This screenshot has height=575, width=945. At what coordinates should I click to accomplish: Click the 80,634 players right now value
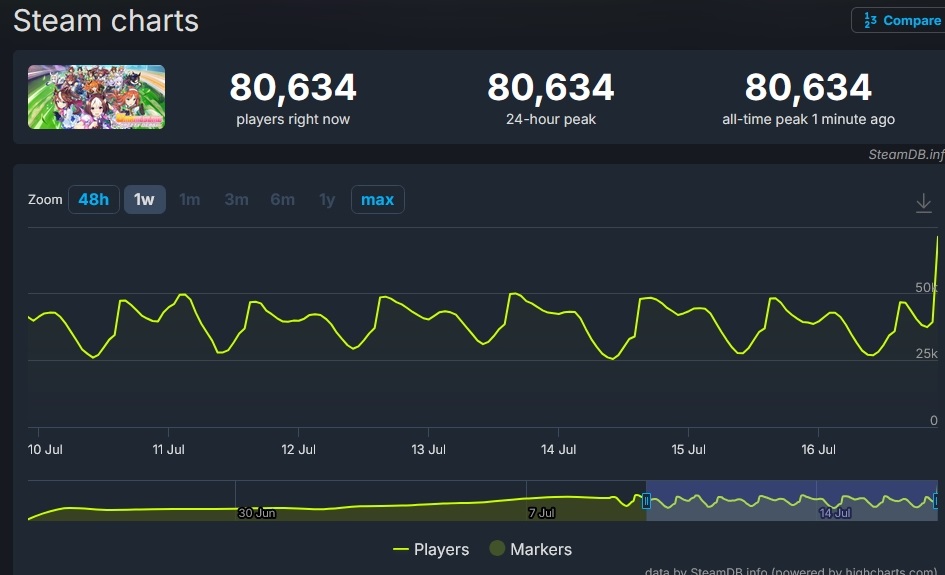point(293,87)
